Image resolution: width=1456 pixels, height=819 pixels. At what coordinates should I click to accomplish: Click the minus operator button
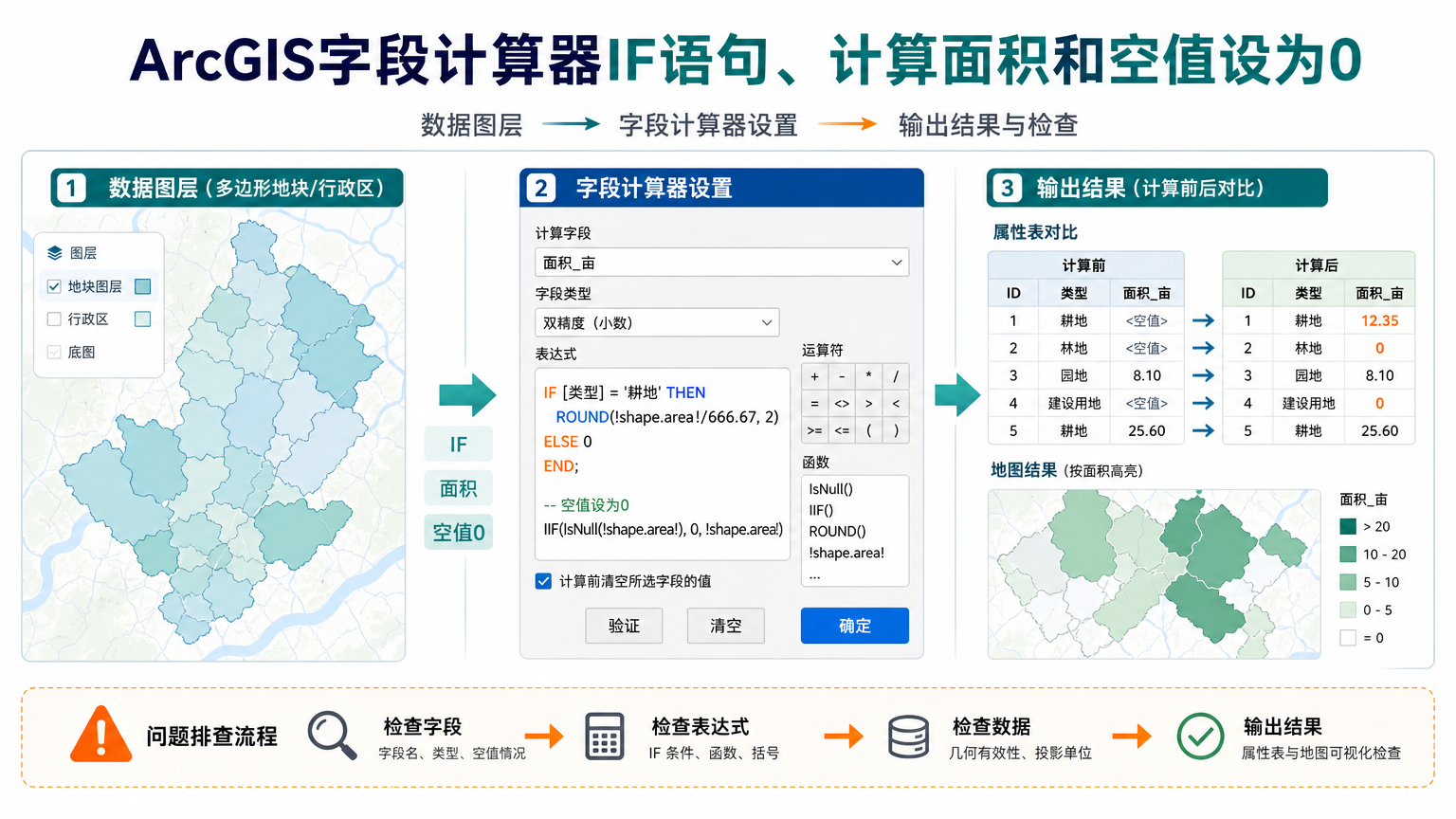(842, 376)
